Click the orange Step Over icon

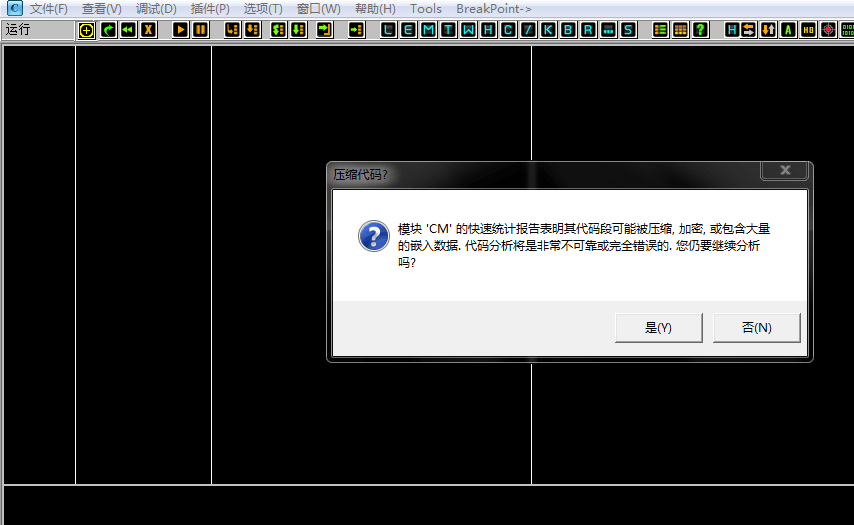tap(252, 30)
